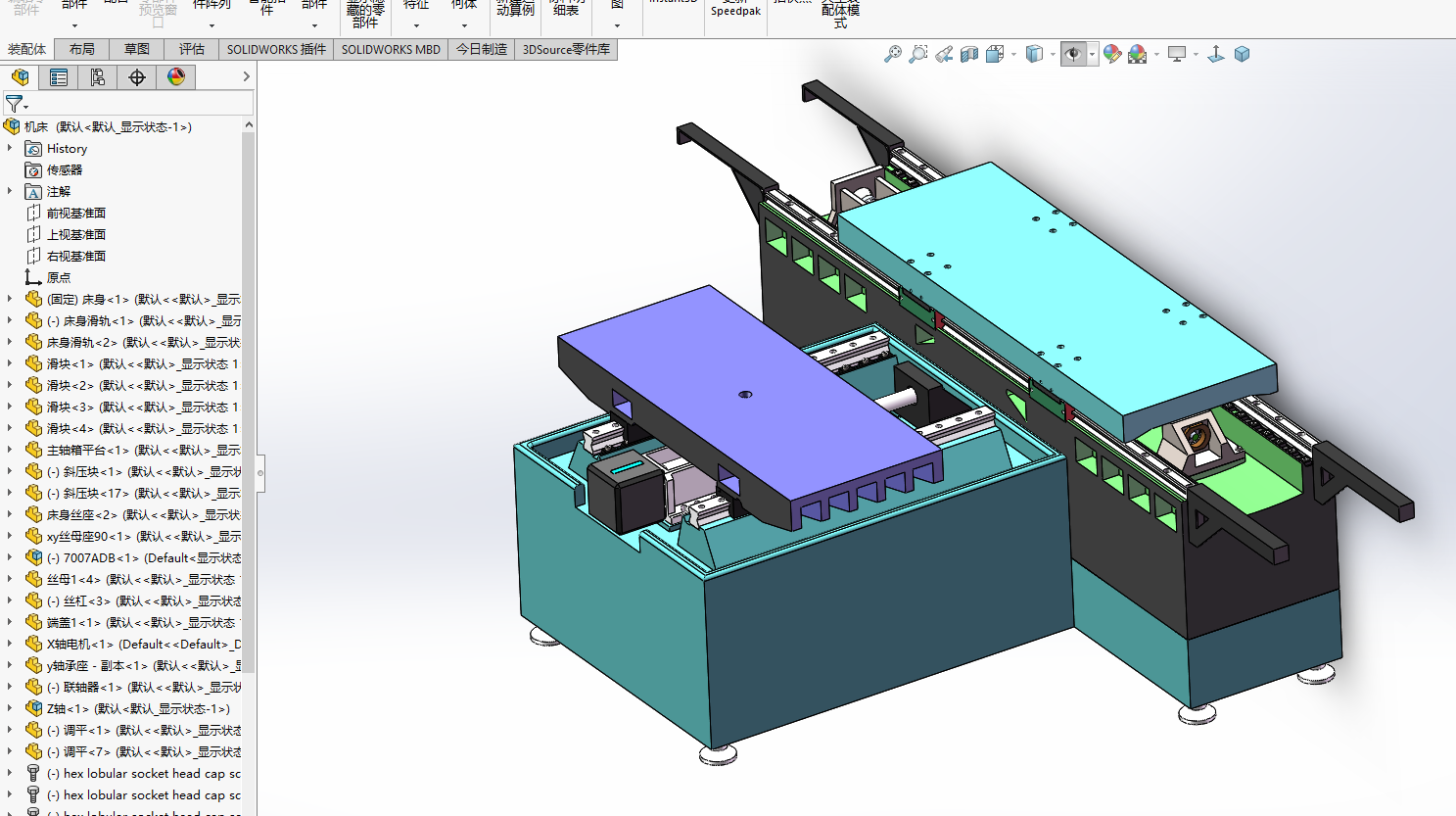Screen dimensions: 1456x816
Task: Select the 装配体 ribbon tab
Action: pyautogui.click(x=26, y=49)
